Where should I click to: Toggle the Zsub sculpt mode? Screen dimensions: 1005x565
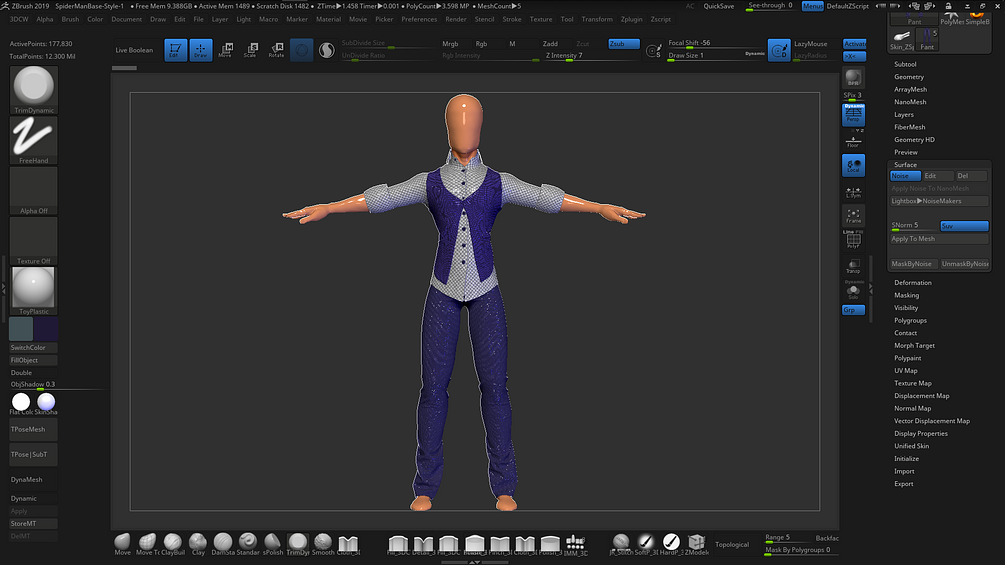(x=624, y=44)
